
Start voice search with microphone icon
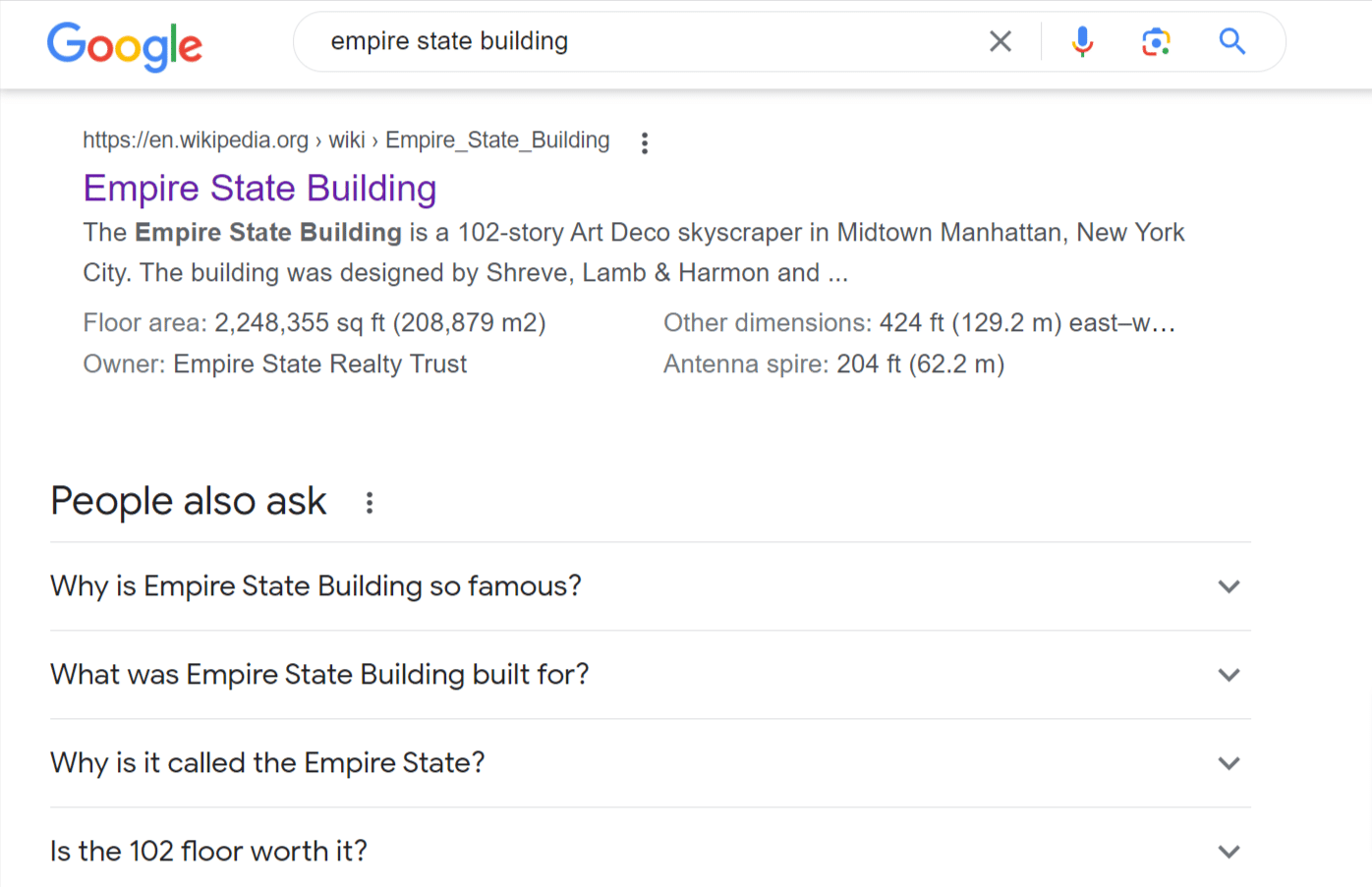click(x=1082, y=41)
